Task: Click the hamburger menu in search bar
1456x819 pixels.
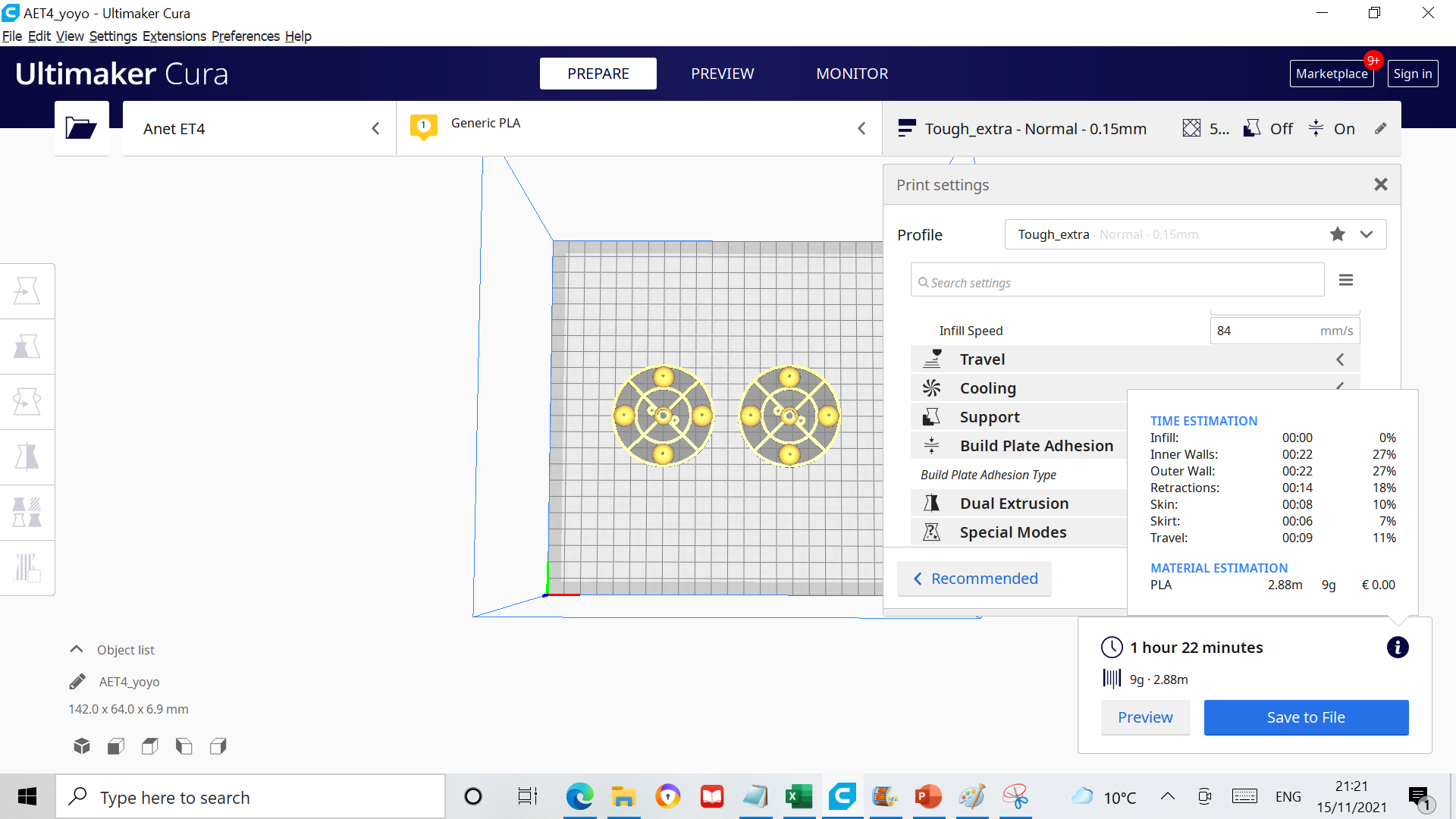Action: pyautogui.click(x=1345, y=280)
